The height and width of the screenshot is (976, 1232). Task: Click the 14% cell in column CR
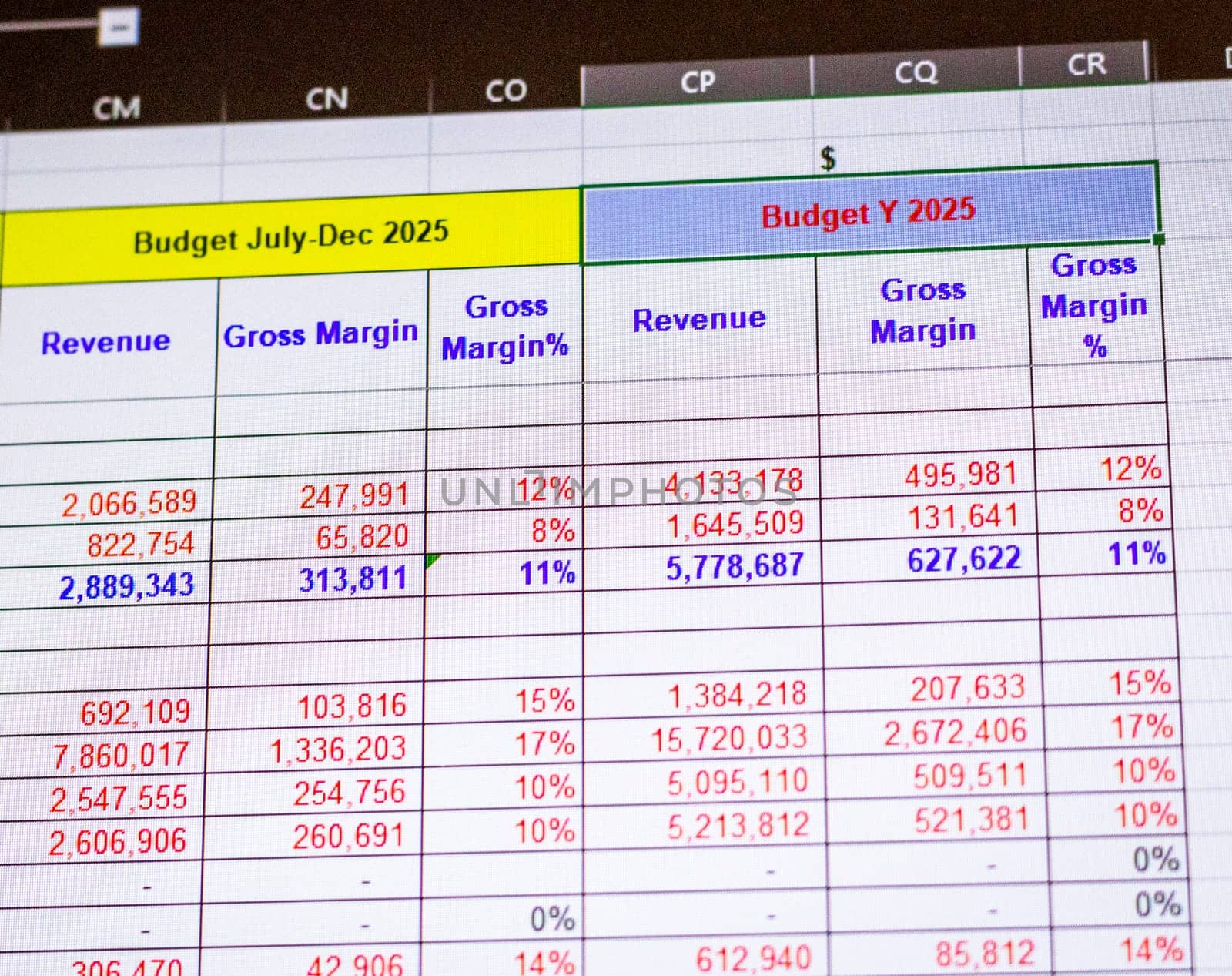[1121, 951]
